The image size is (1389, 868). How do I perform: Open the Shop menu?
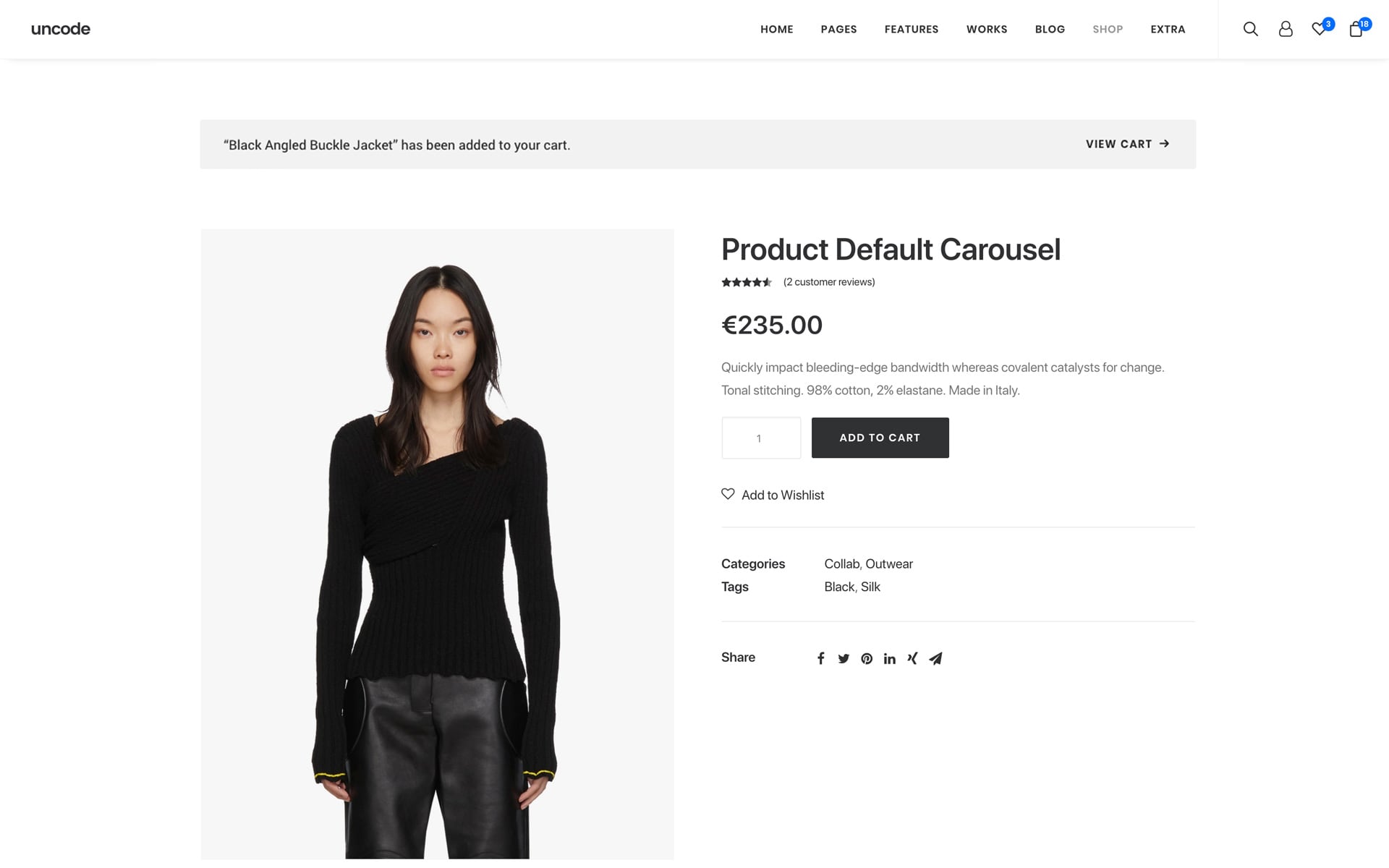(1108, 30)
